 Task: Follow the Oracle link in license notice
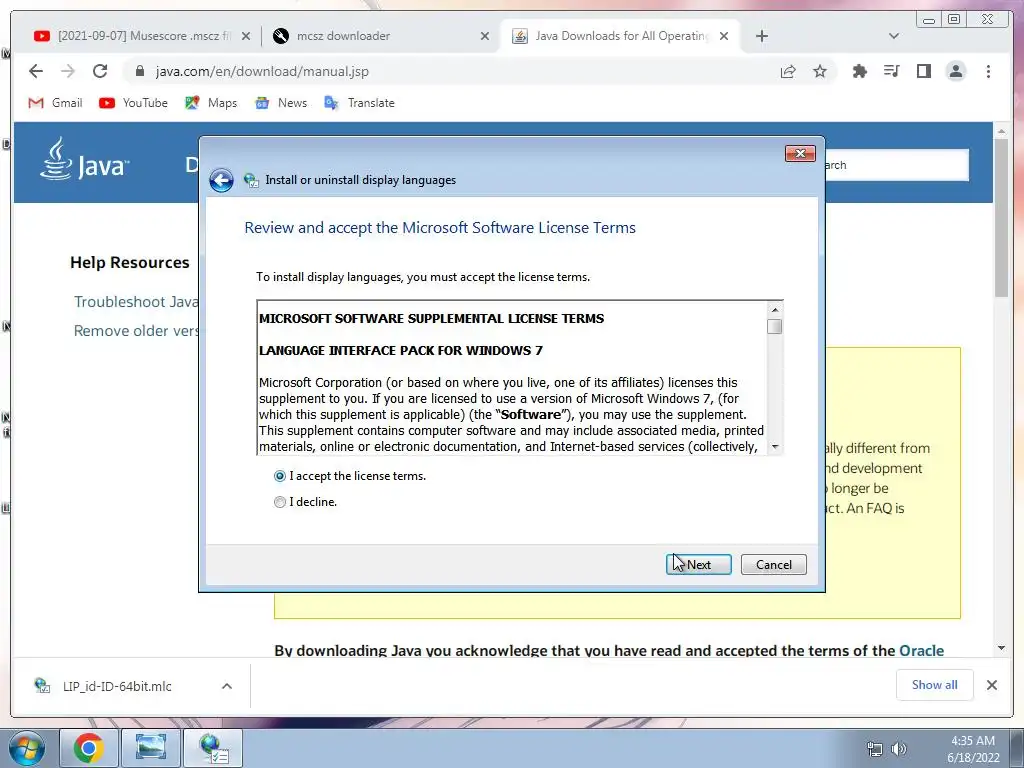coord(921,650)
